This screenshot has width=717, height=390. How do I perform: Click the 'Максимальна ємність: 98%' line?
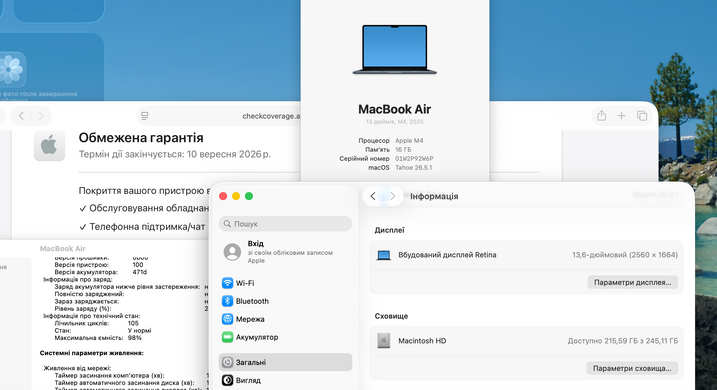[98, 338]
